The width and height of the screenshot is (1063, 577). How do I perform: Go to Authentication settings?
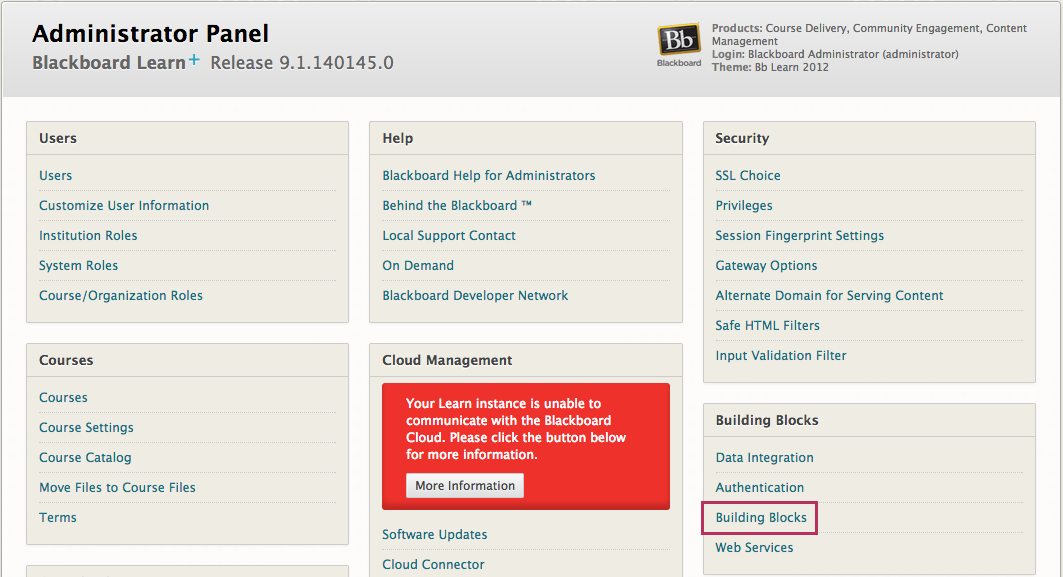click(x=760, y=488)
